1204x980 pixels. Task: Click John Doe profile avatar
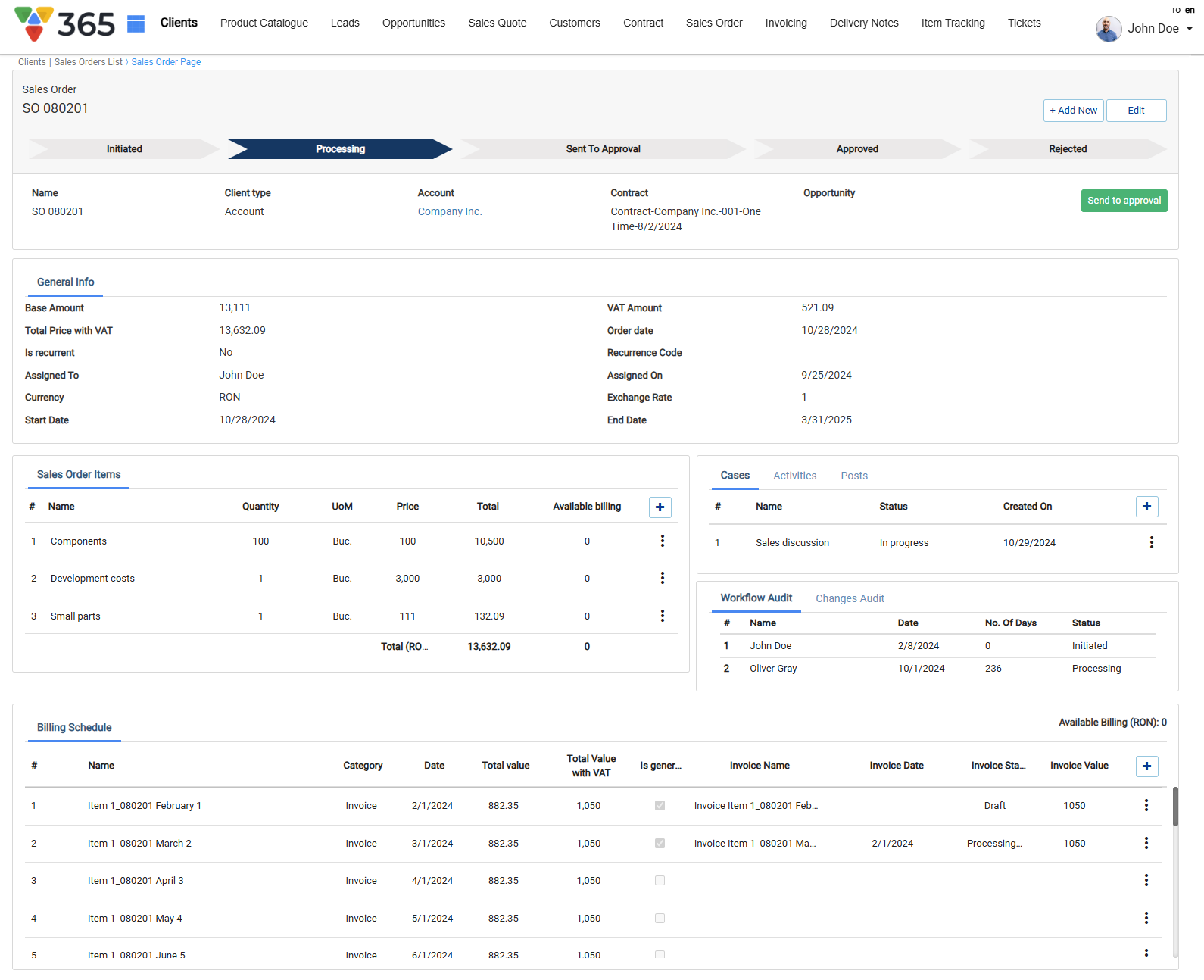pyautogui.click(x=1109, y=29)
